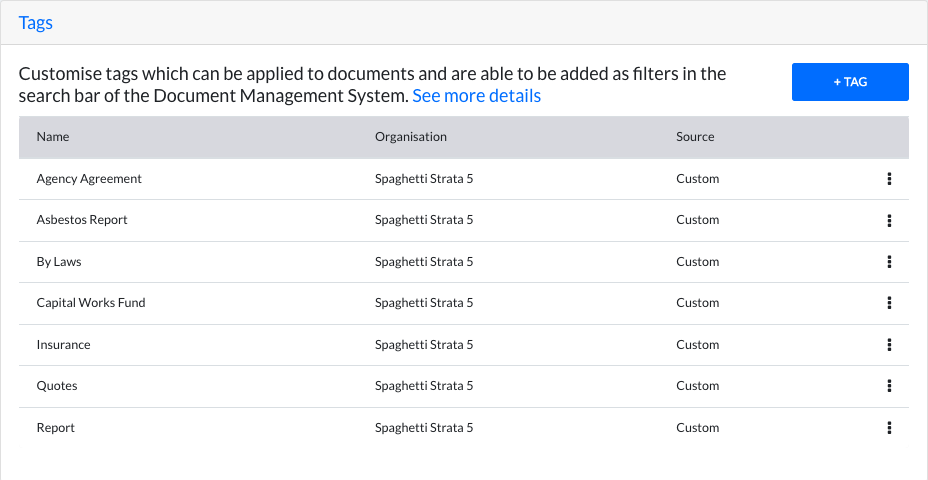This screenshot has width=928, height=480.
Task: Click the + TAG button
Action: click(x=850, y=82)
